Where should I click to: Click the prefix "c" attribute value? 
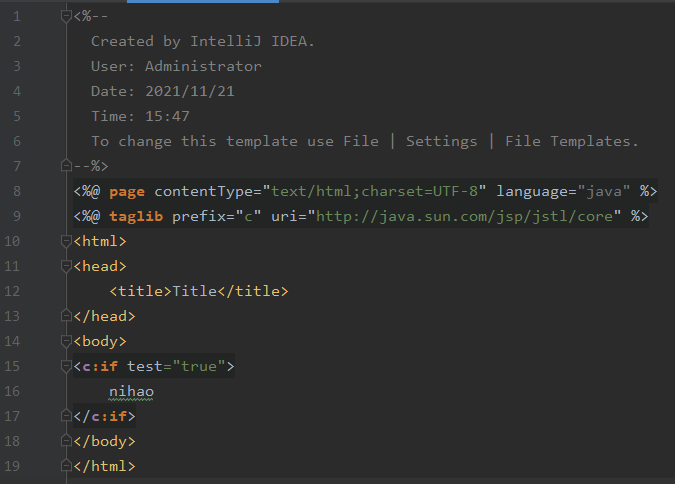pyautogui.click(x=248, y=216)
